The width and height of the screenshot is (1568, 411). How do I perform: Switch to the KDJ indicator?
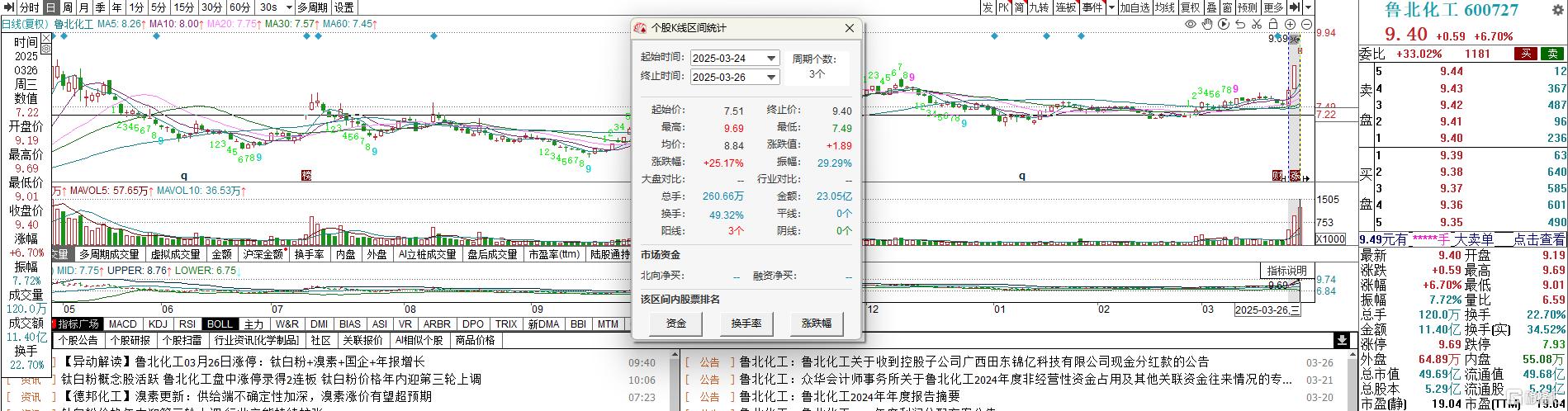[158, 324]
